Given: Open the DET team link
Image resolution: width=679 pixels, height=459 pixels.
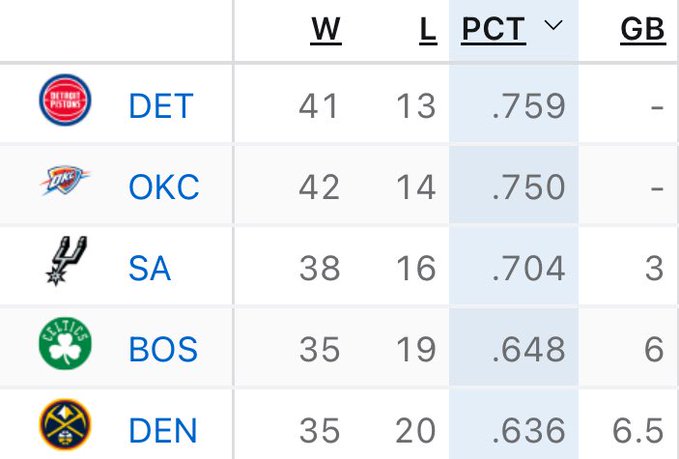Looking at the screenshot, I should [x=160, y=105].
